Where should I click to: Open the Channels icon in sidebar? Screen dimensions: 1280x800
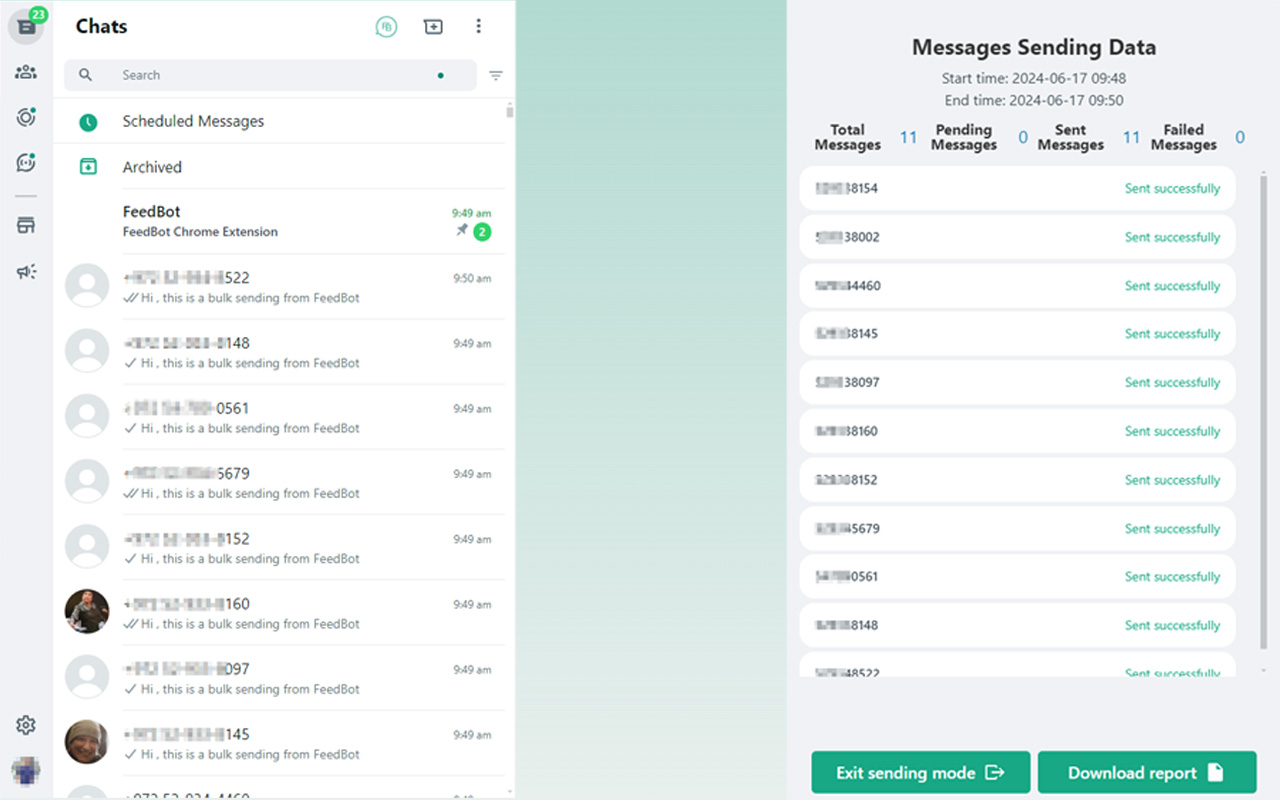click(26, 162)
